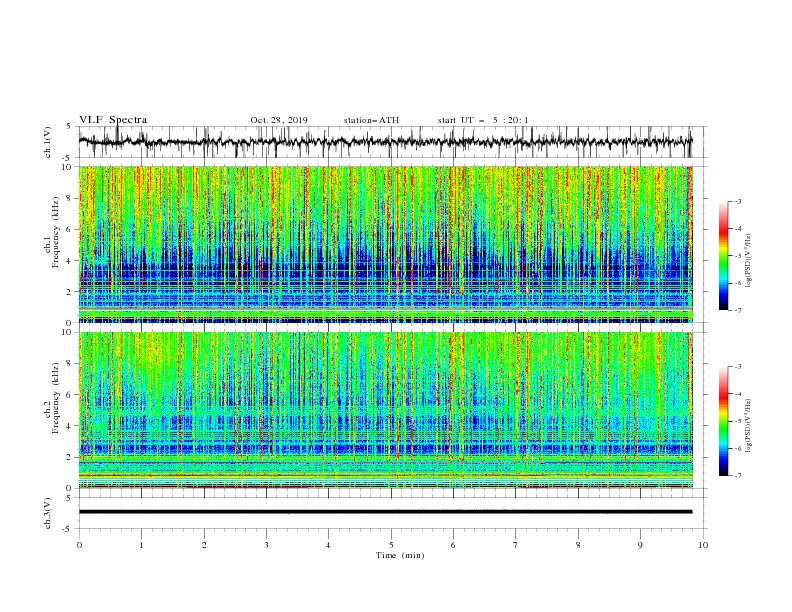Click the ch.1 color bar "log(PSD)(V²/Hz)" label
792x612 pixels.
pos(749,261)
